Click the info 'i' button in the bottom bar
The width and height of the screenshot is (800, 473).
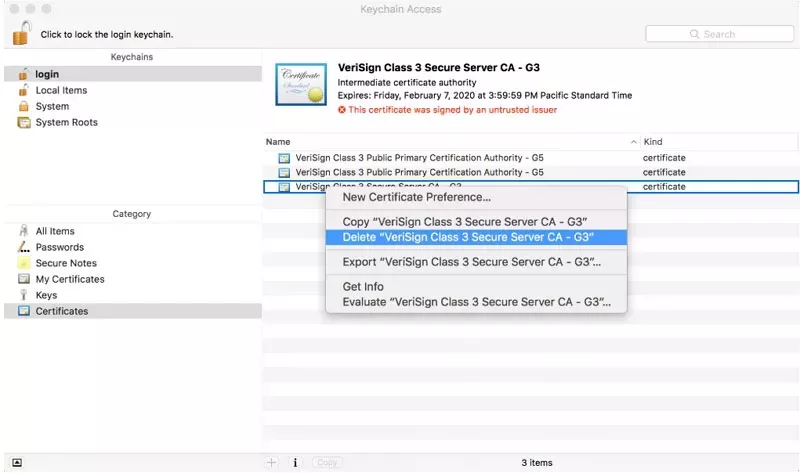tap(295, 463)
